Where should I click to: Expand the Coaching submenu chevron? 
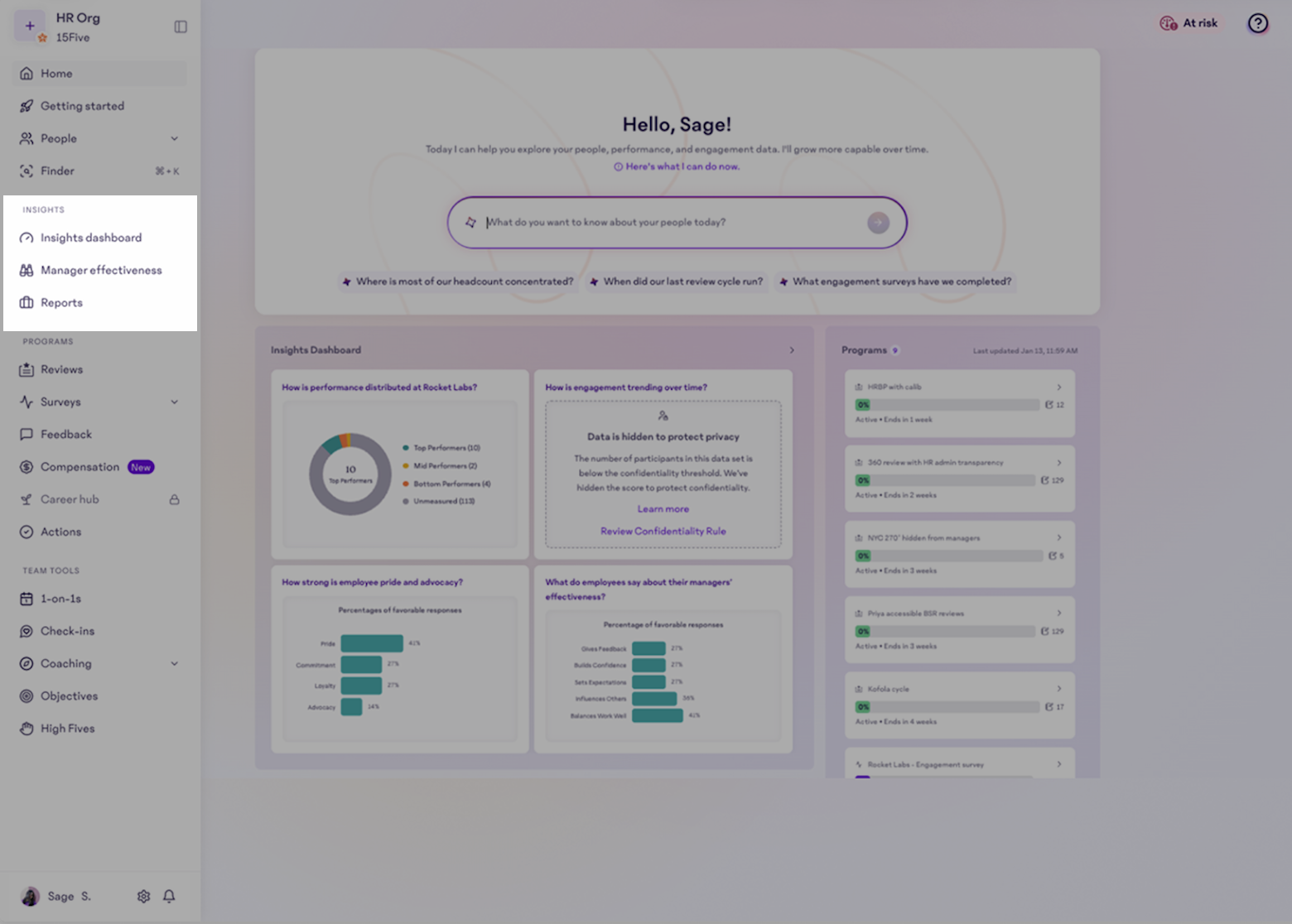pyautogui.click(x=175, y=664)
